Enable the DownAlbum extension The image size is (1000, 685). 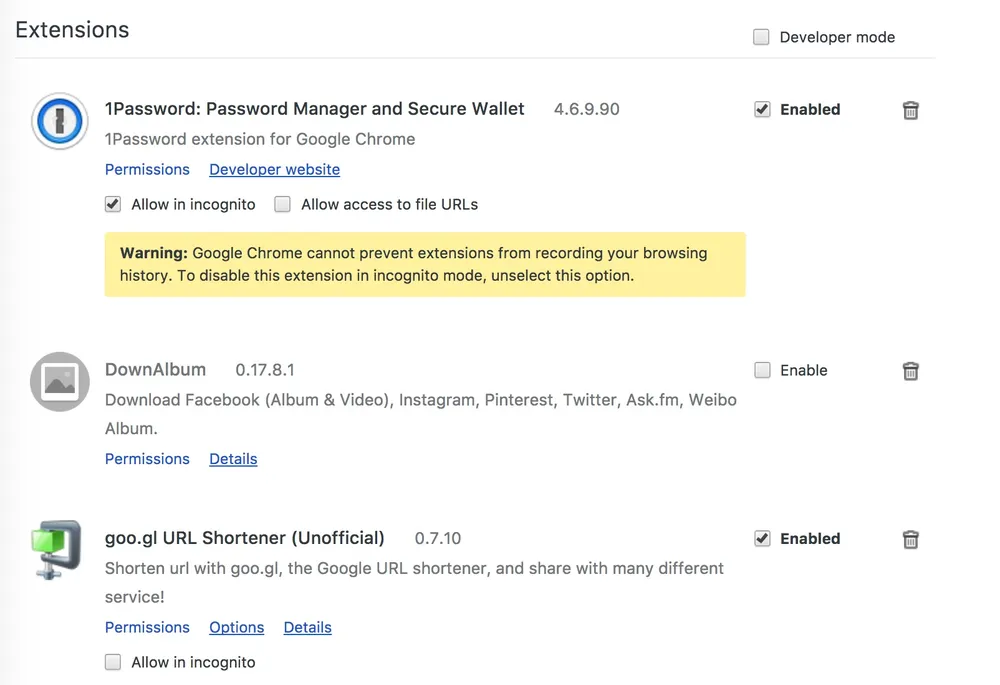[x=762, y=370]
